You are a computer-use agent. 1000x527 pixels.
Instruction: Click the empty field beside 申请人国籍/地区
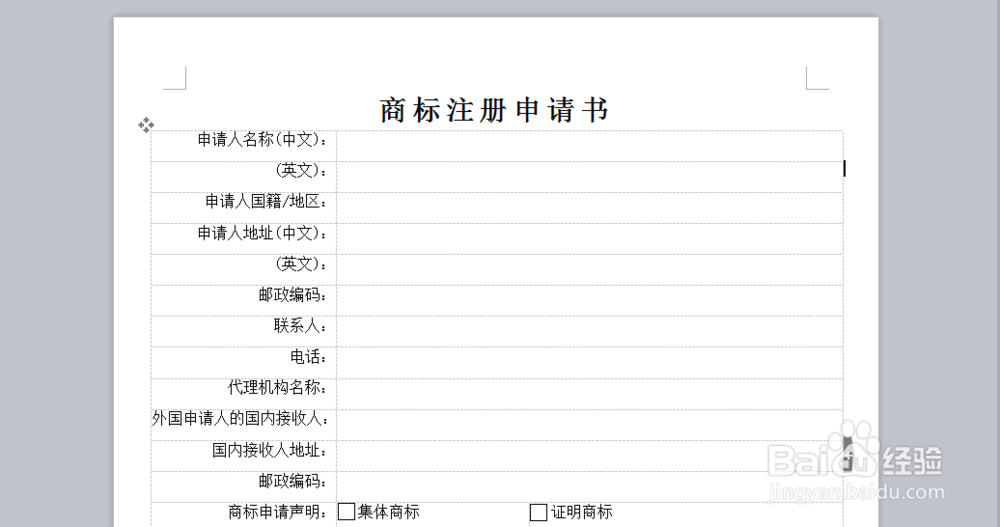590,208
